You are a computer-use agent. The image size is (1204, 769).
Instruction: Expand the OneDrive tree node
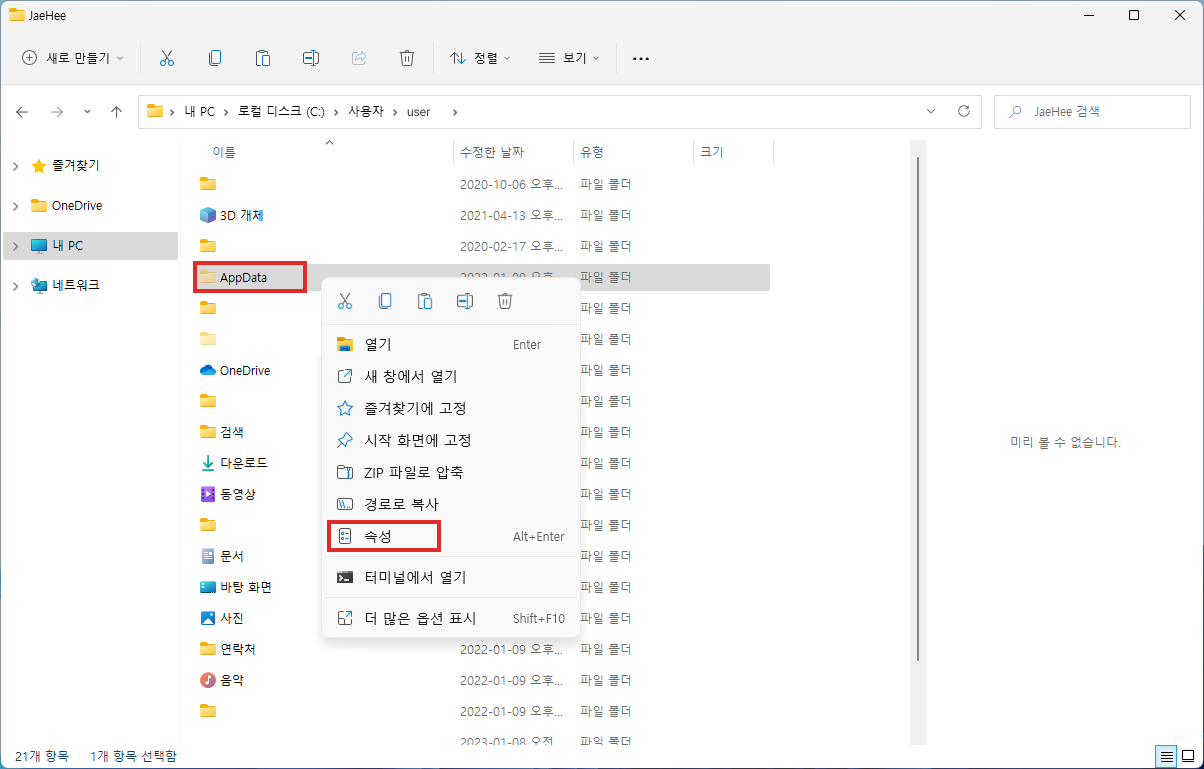(x=16, y=206)
